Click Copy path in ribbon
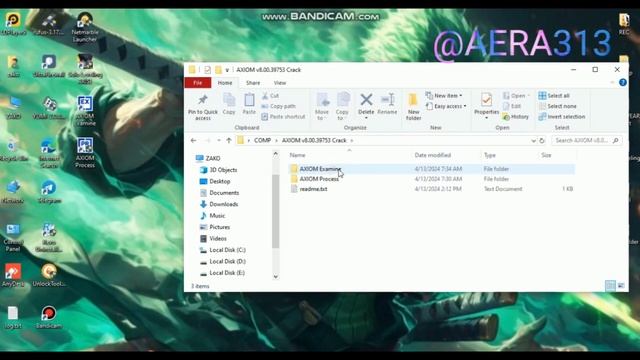The image size is (640, 360). pyautogui.click(x=278, y=106)
